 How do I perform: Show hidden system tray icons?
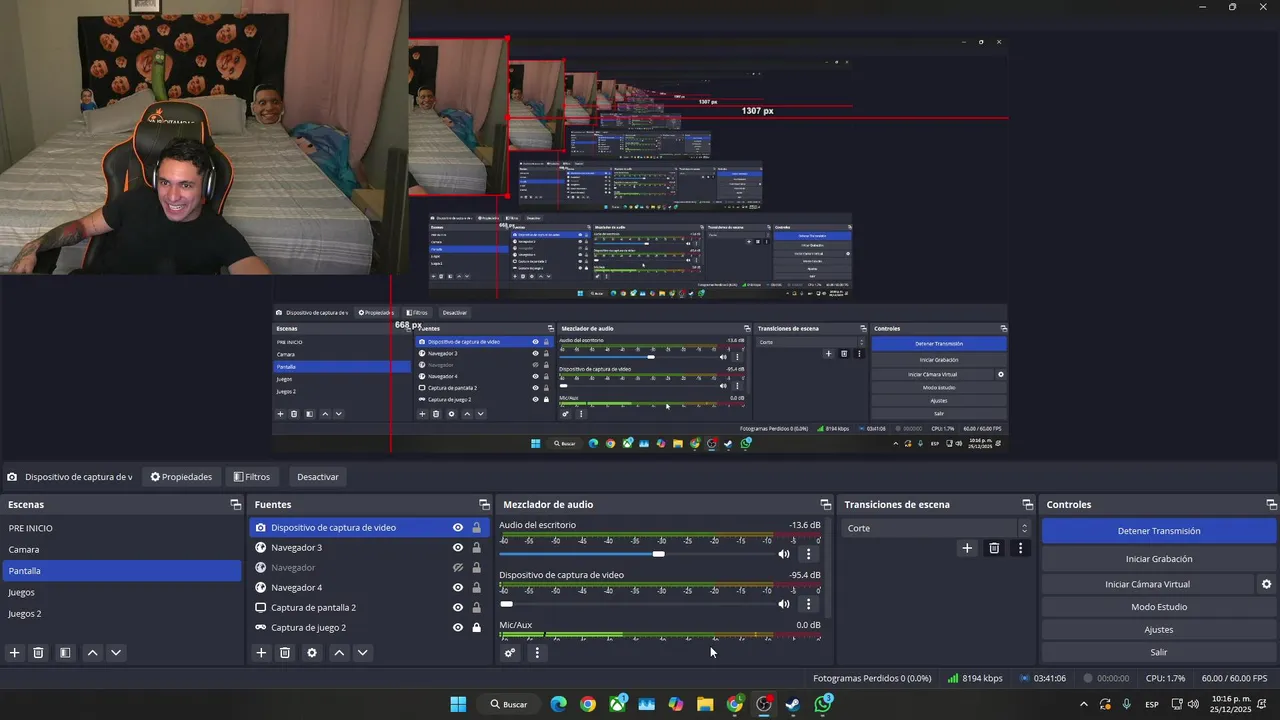[x=1083, y=704]
